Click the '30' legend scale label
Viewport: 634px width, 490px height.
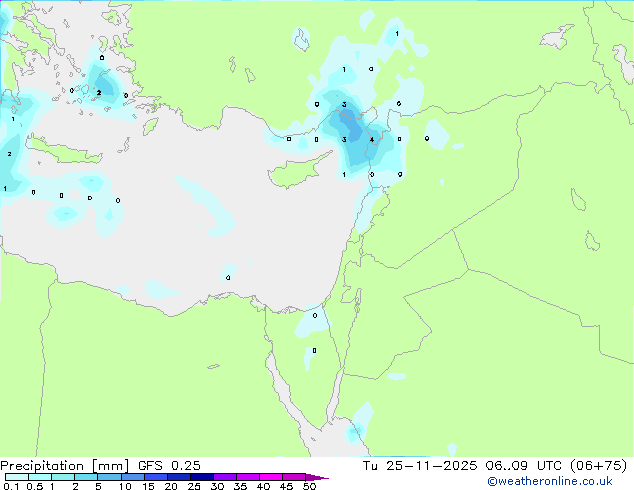coord(217,486)
